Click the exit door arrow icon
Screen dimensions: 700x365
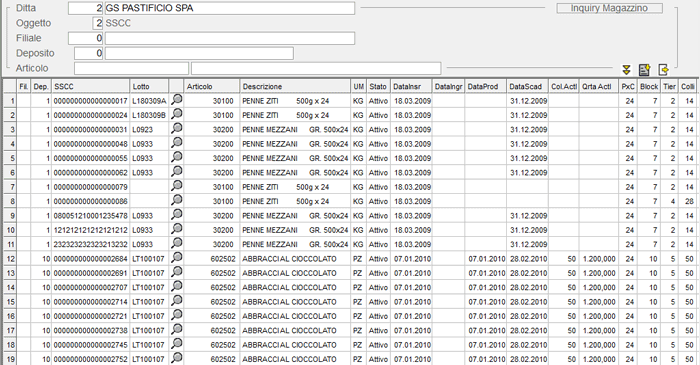663,70
